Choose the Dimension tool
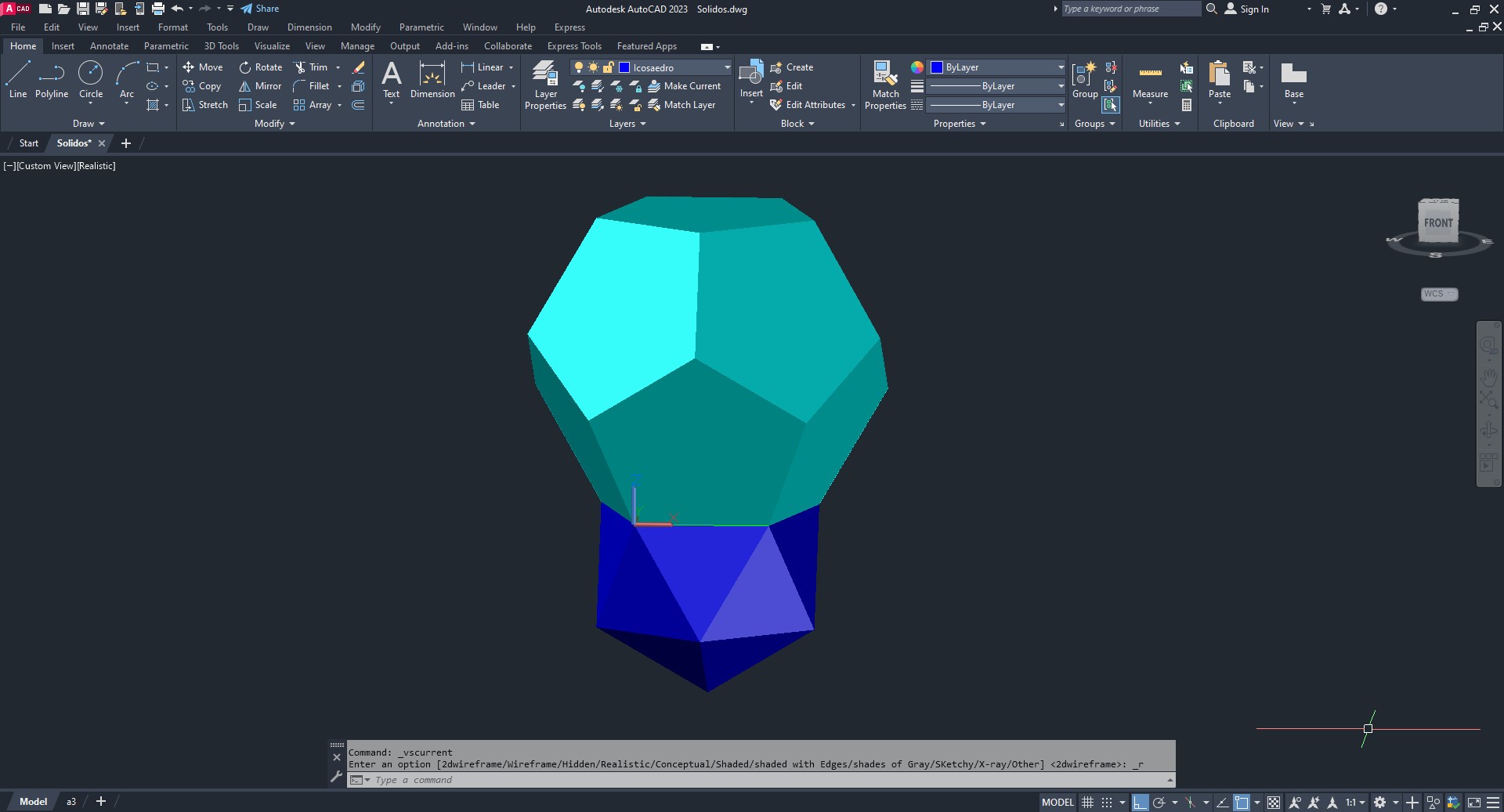 (432, 79)
